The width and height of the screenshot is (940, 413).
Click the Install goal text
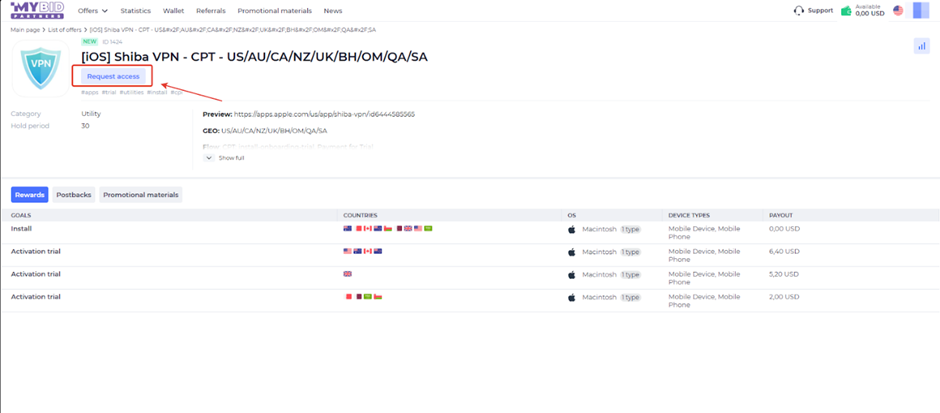coord(21,228)
